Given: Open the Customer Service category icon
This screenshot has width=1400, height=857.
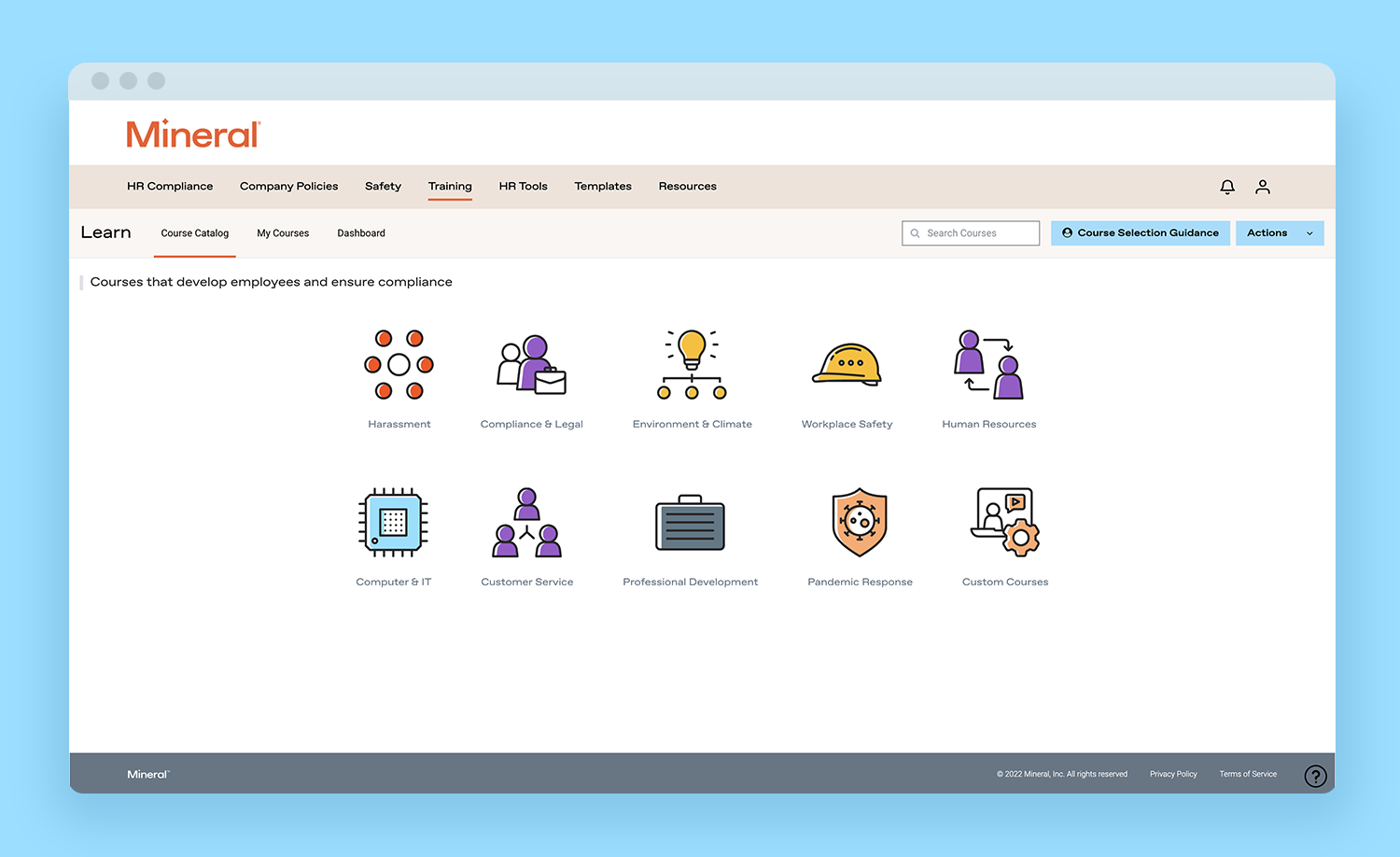Looking at the screenshot, I should click(x=526, y=523).
